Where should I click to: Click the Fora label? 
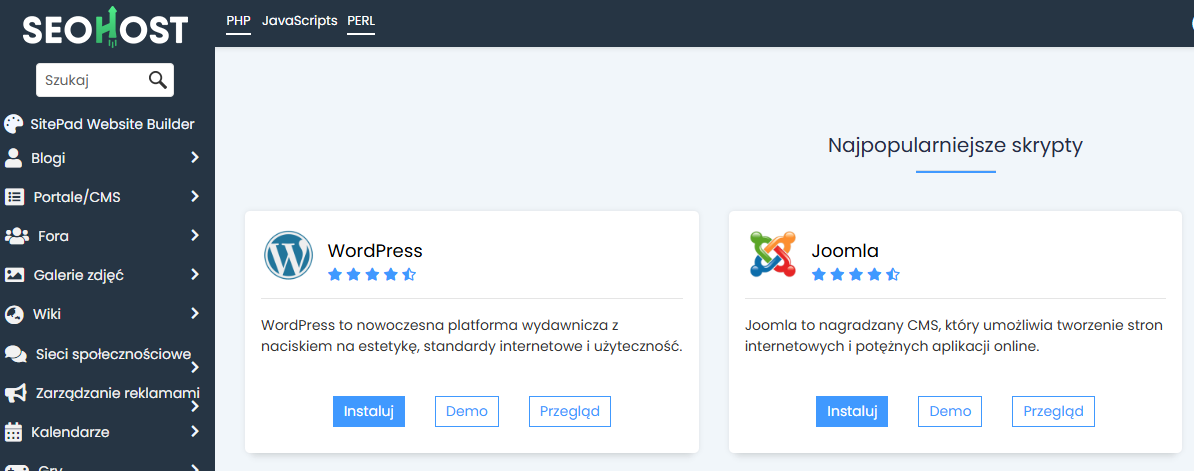tap(53, 236)
